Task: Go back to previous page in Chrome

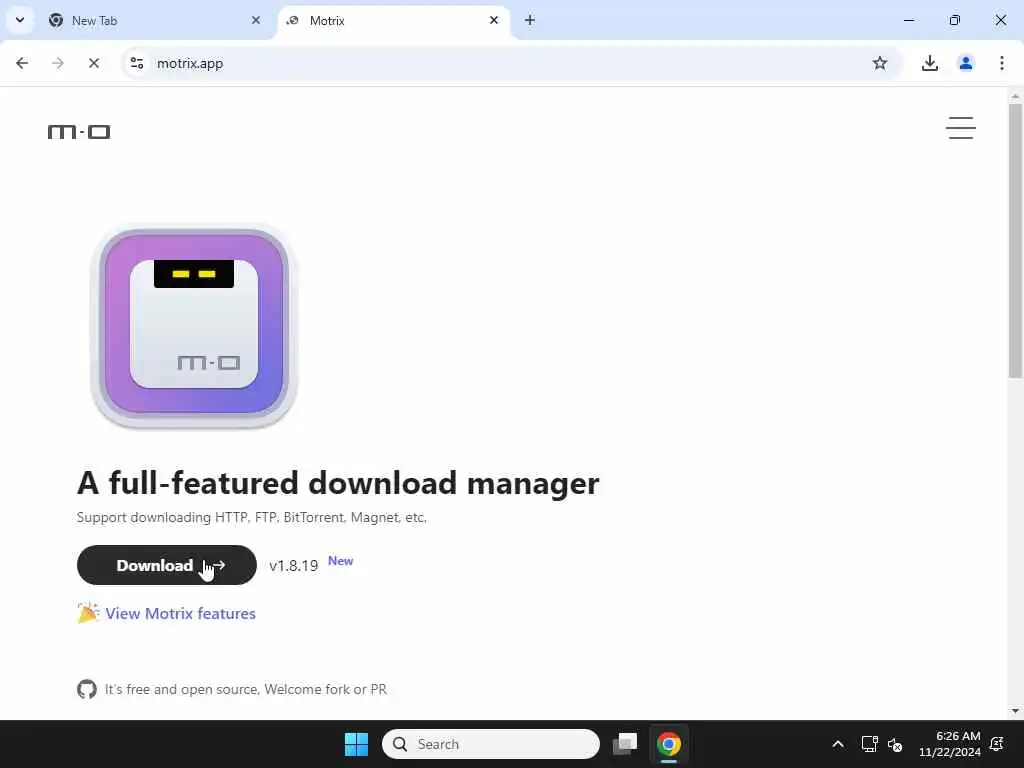Action: 22,63
